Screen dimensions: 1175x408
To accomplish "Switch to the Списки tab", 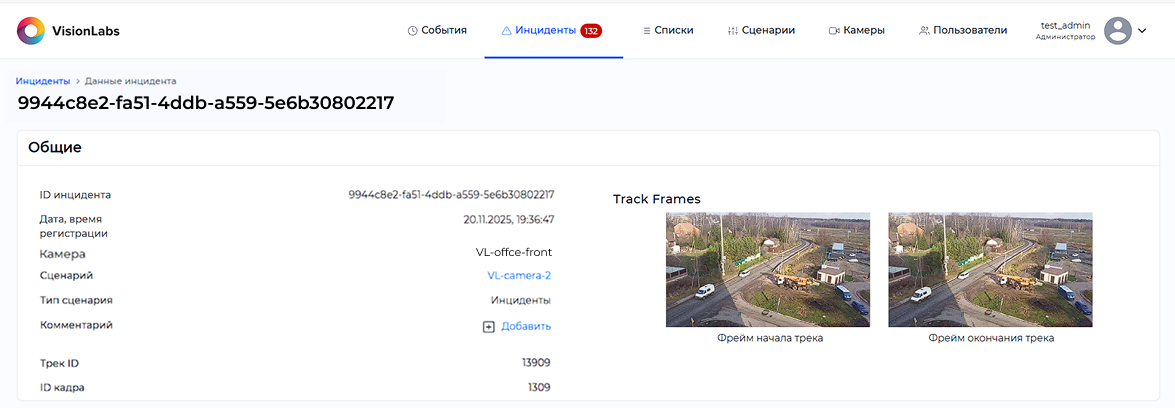I will (x=668, y=31).
